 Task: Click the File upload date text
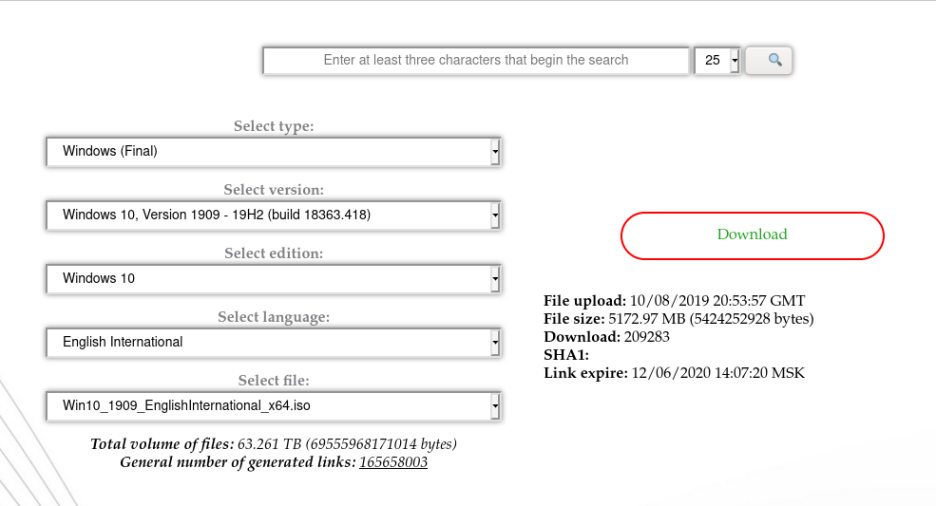(x=674, y=301)
